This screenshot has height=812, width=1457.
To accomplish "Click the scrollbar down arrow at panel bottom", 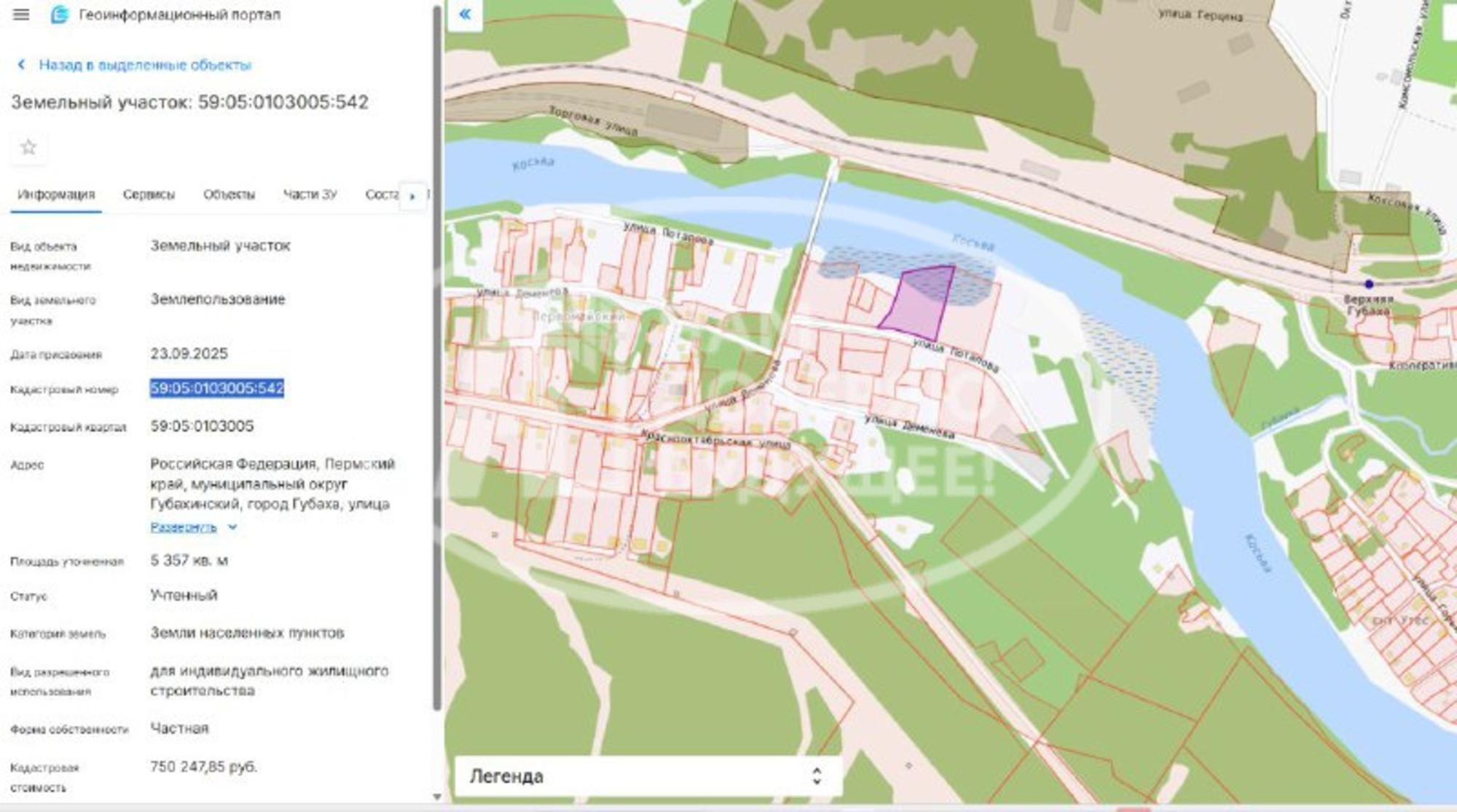I will tap(437, 797).
